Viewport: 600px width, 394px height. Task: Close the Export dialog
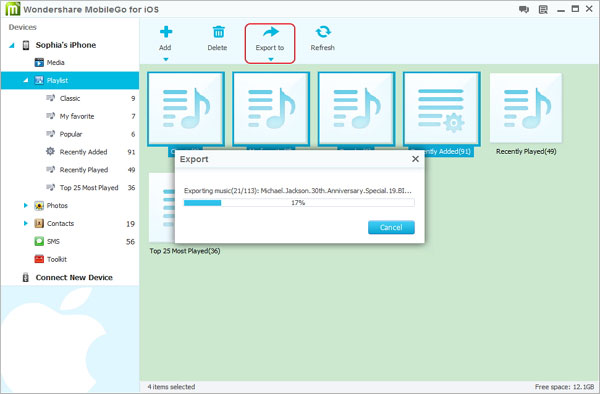(415, 159)
